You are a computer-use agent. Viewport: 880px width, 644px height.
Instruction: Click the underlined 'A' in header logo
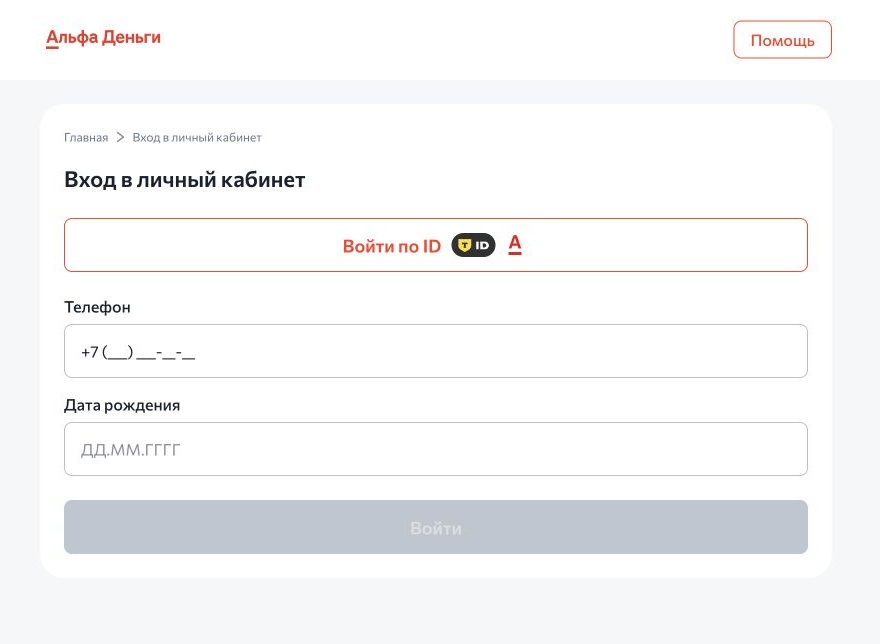52,38
